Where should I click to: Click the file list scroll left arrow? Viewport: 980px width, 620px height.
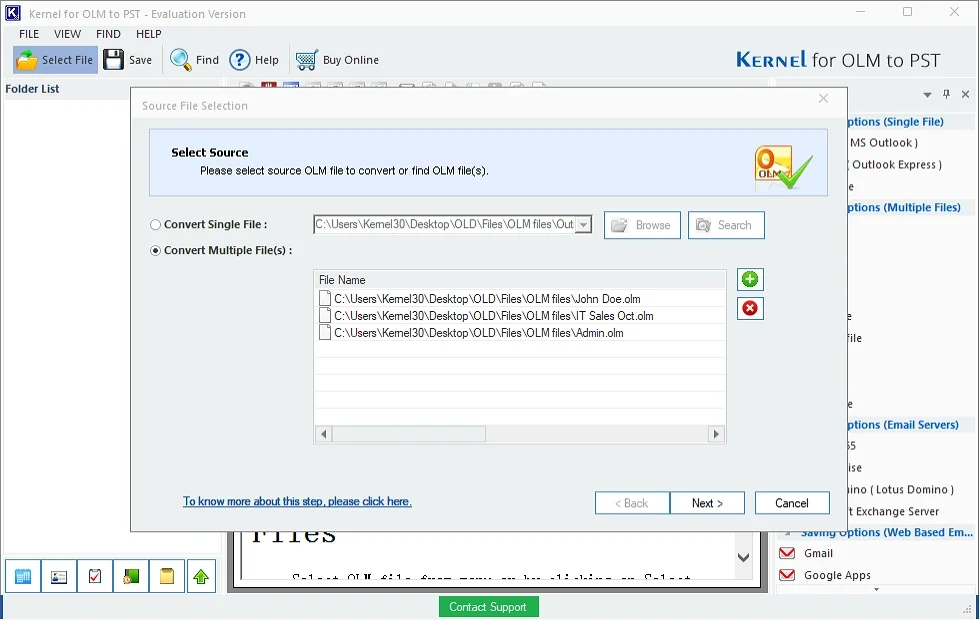[323, 434]
